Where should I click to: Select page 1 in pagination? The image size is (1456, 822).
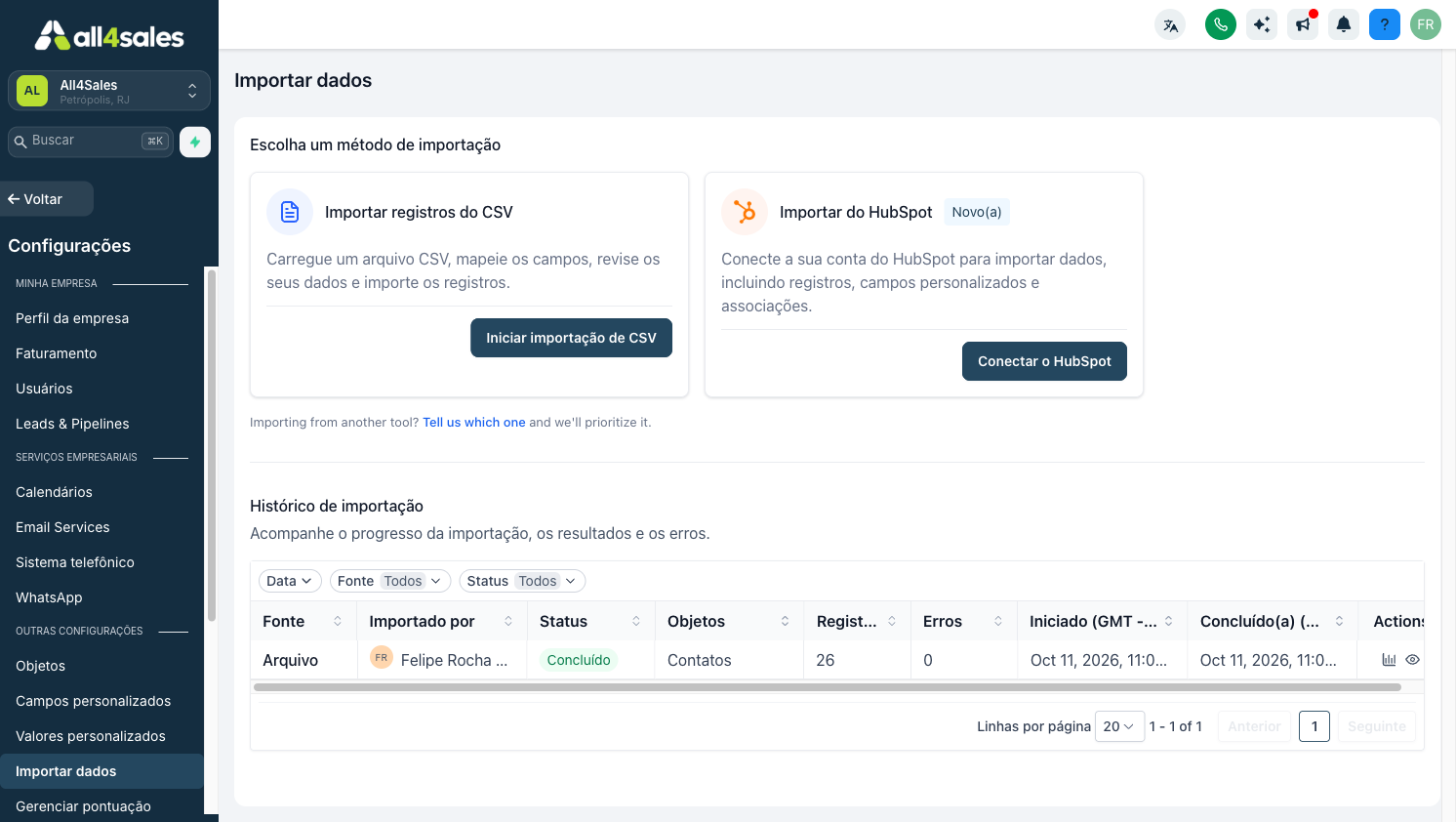tap(1314, 726)
